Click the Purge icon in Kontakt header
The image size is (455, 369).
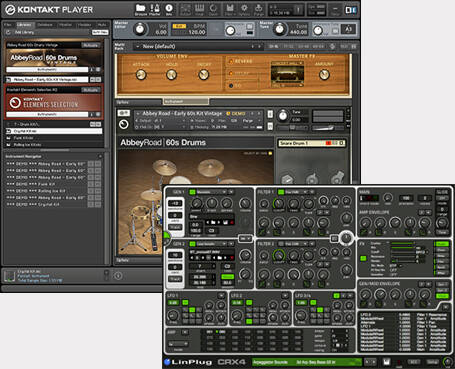coord(259,9)
